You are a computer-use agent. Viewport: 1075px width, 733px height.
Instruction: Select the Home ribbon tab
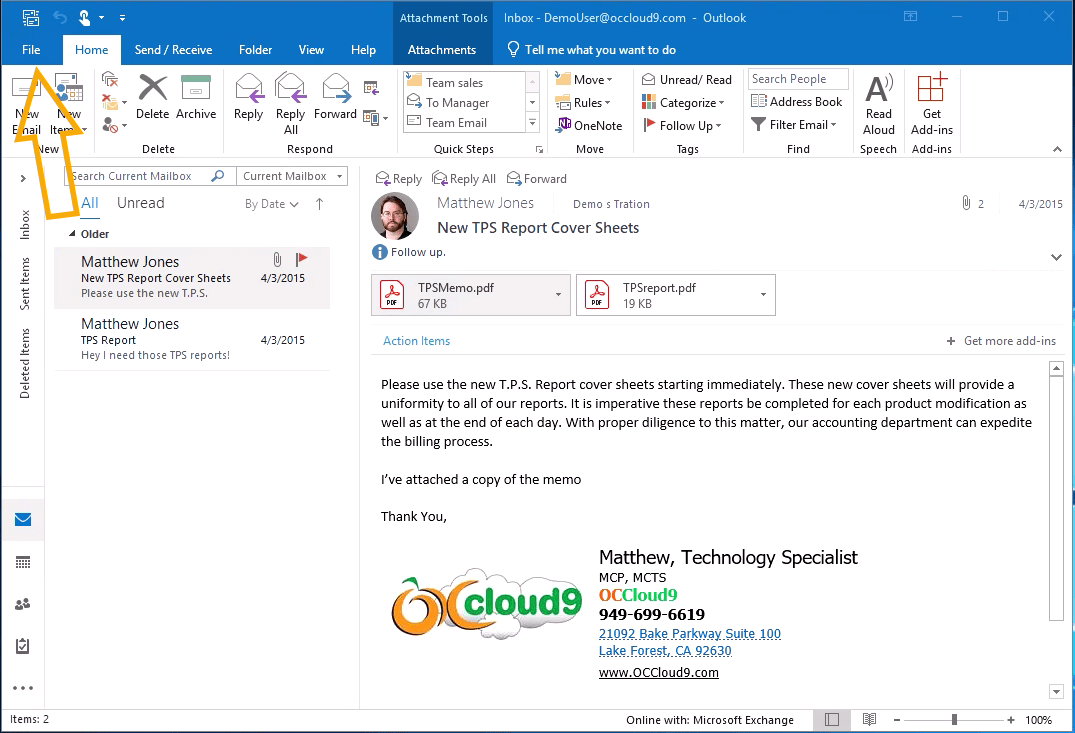pos(92,49)
